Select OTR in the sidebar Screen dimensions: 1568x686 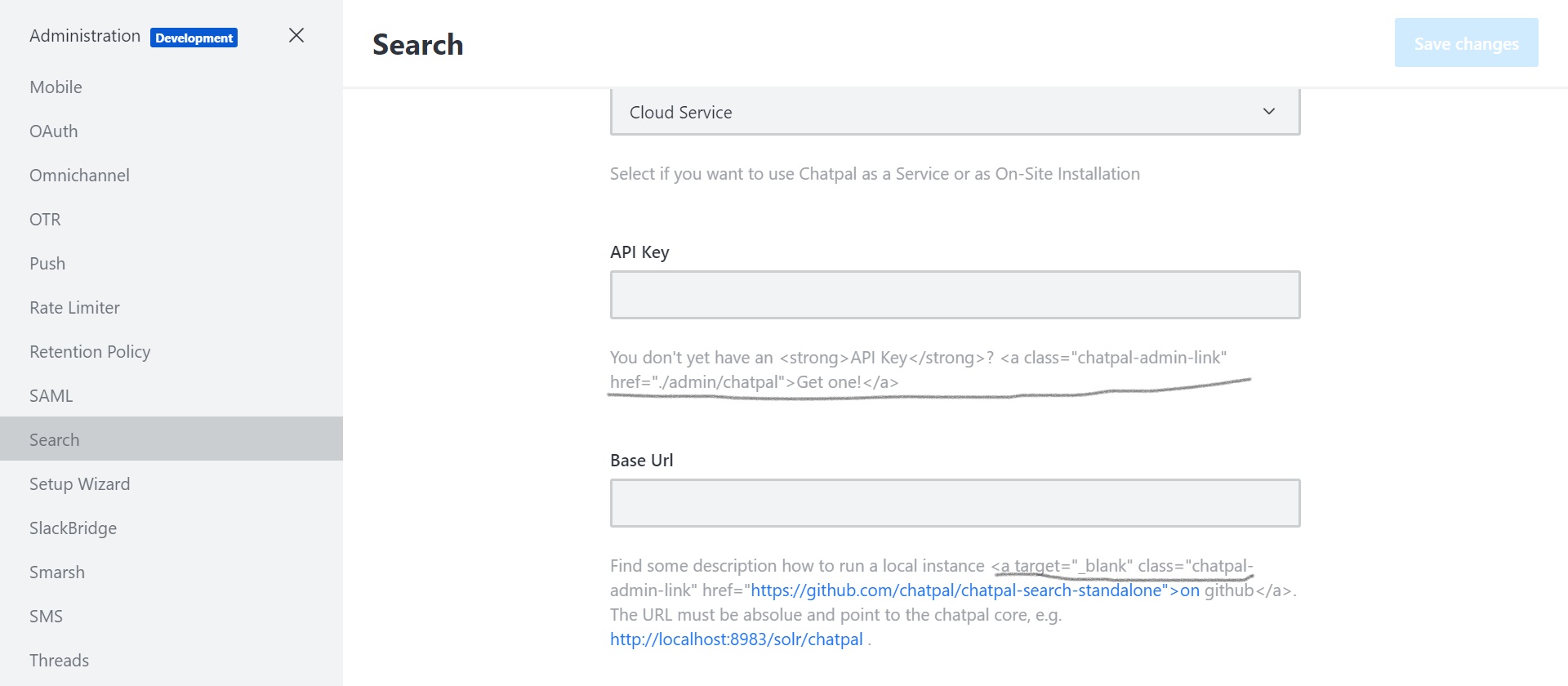171,220
